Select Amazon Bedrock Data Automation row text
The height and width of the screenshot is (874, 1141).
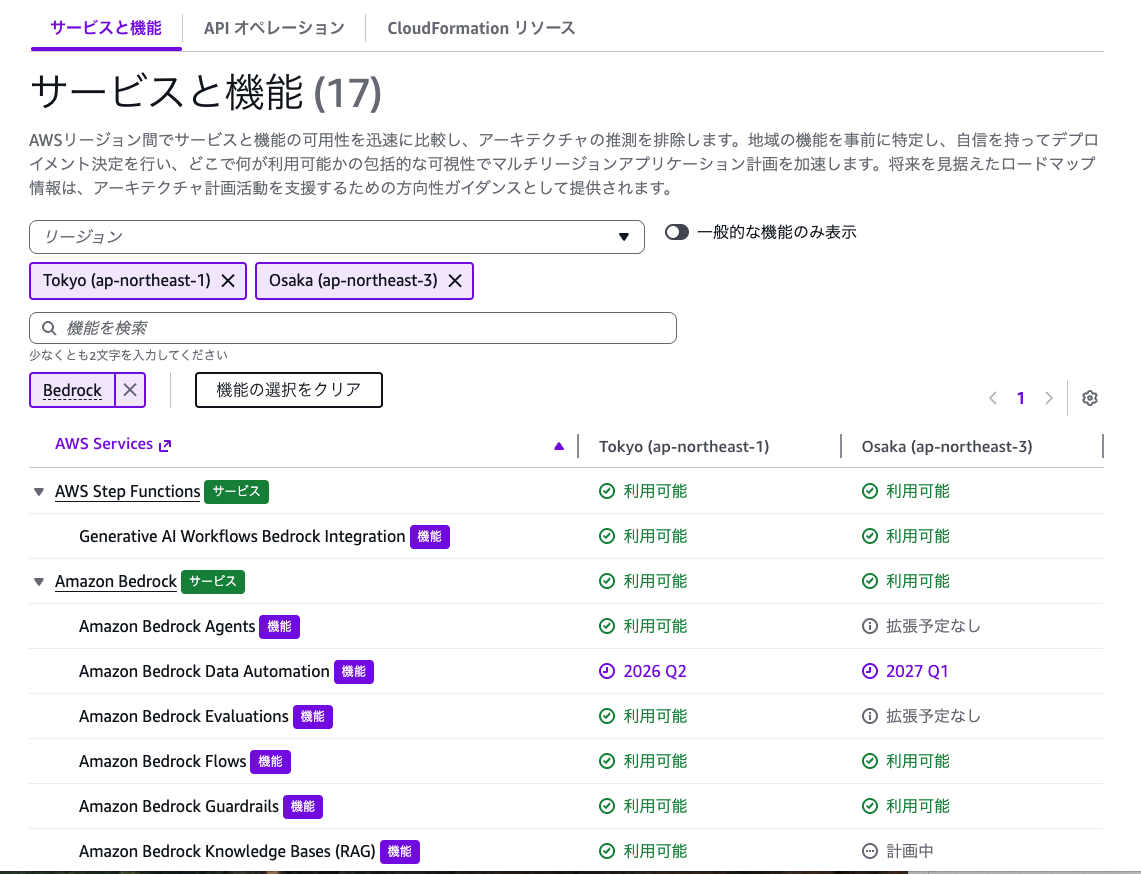[204, 672]
